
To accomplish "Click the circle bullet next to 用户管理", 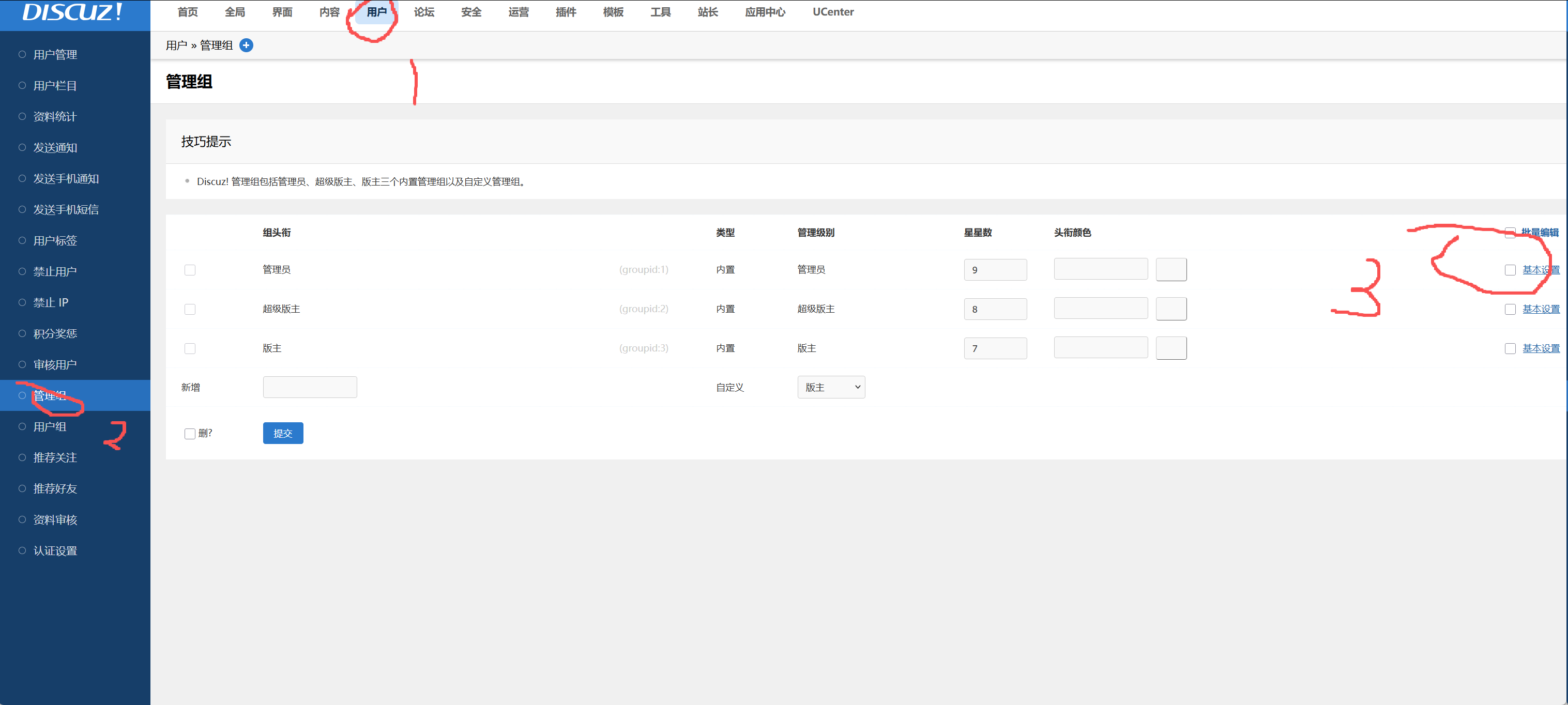I will 23,54.
